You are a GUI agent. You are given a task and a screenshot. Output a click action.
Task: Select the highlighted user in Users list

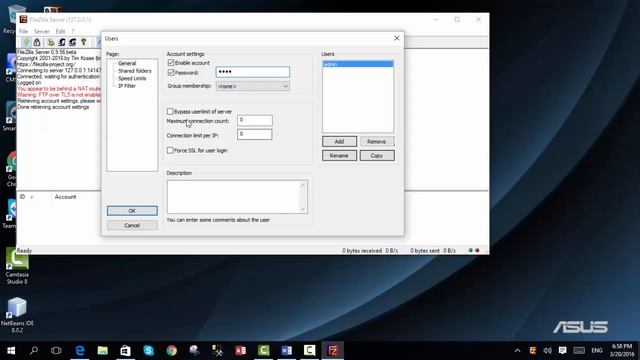[x=358, y=64]
